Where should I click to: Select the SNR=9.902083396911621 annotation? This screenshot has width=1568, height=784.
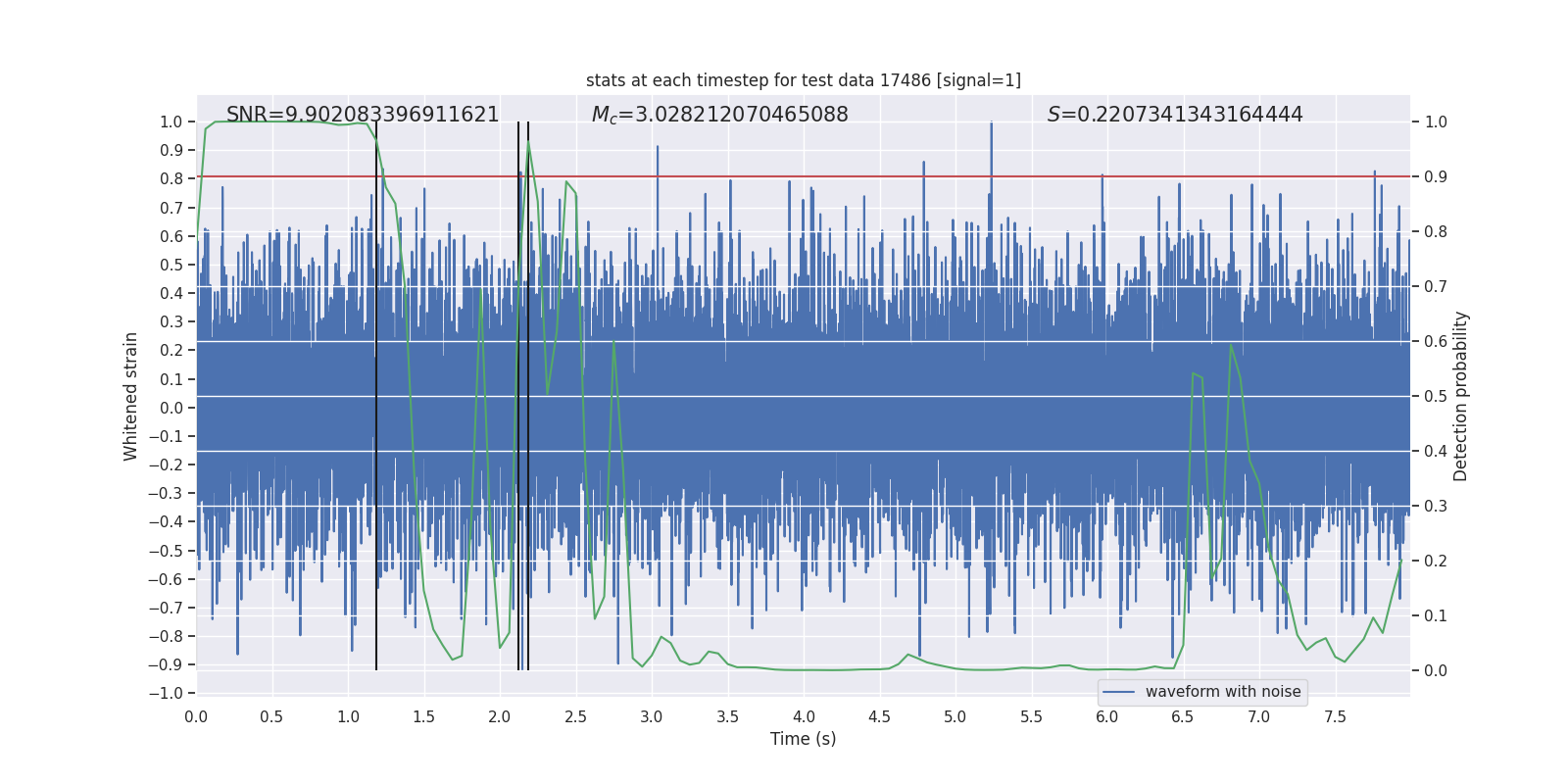pos(363,115)
